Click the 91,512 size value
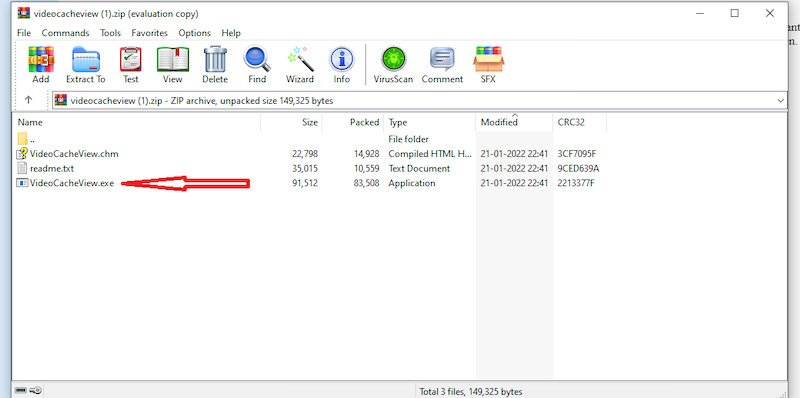Viewport: 800px width, 398px height. [305, 183]
